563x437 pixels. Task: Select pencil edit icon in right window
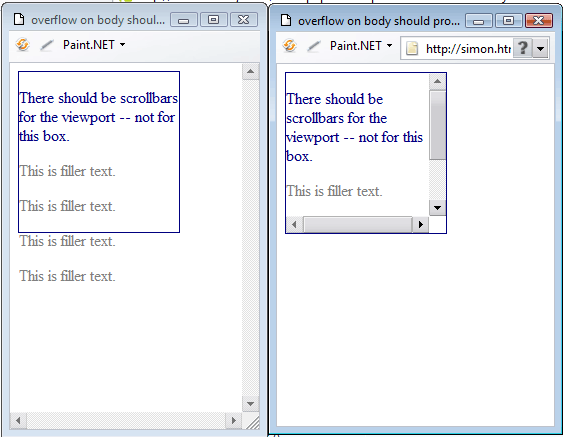coord(314,46)
